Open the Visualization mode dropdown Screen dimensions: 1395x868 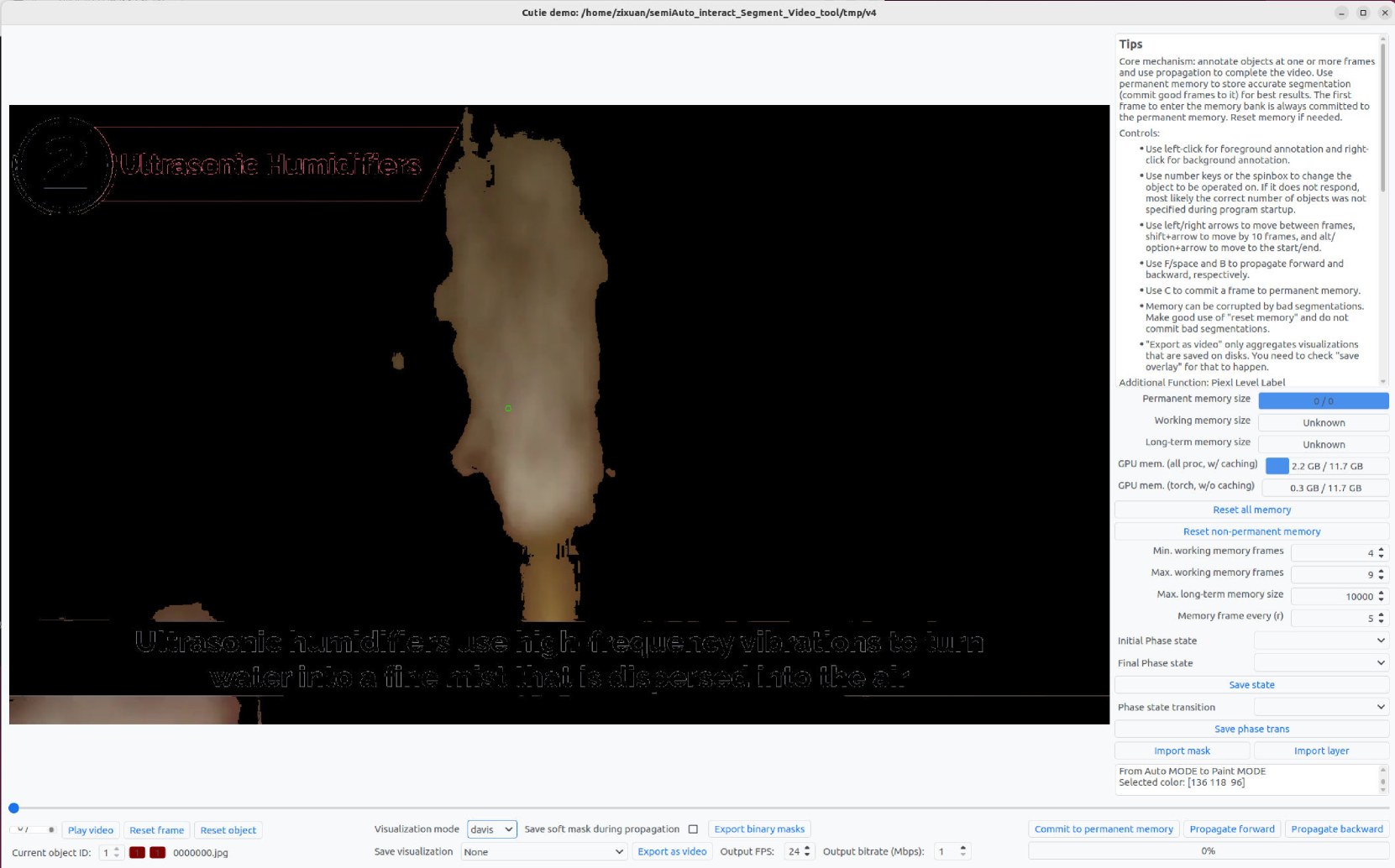491,829
